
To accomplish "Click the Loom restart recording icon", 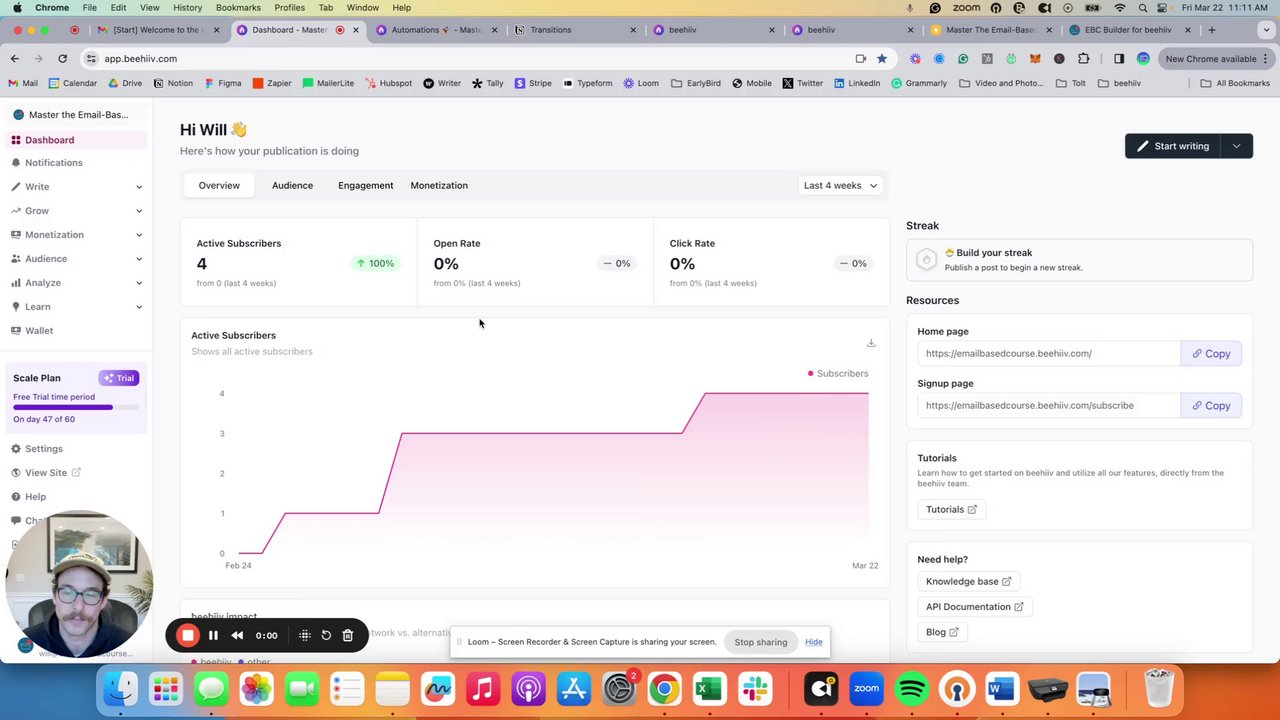I will (326, 635).
